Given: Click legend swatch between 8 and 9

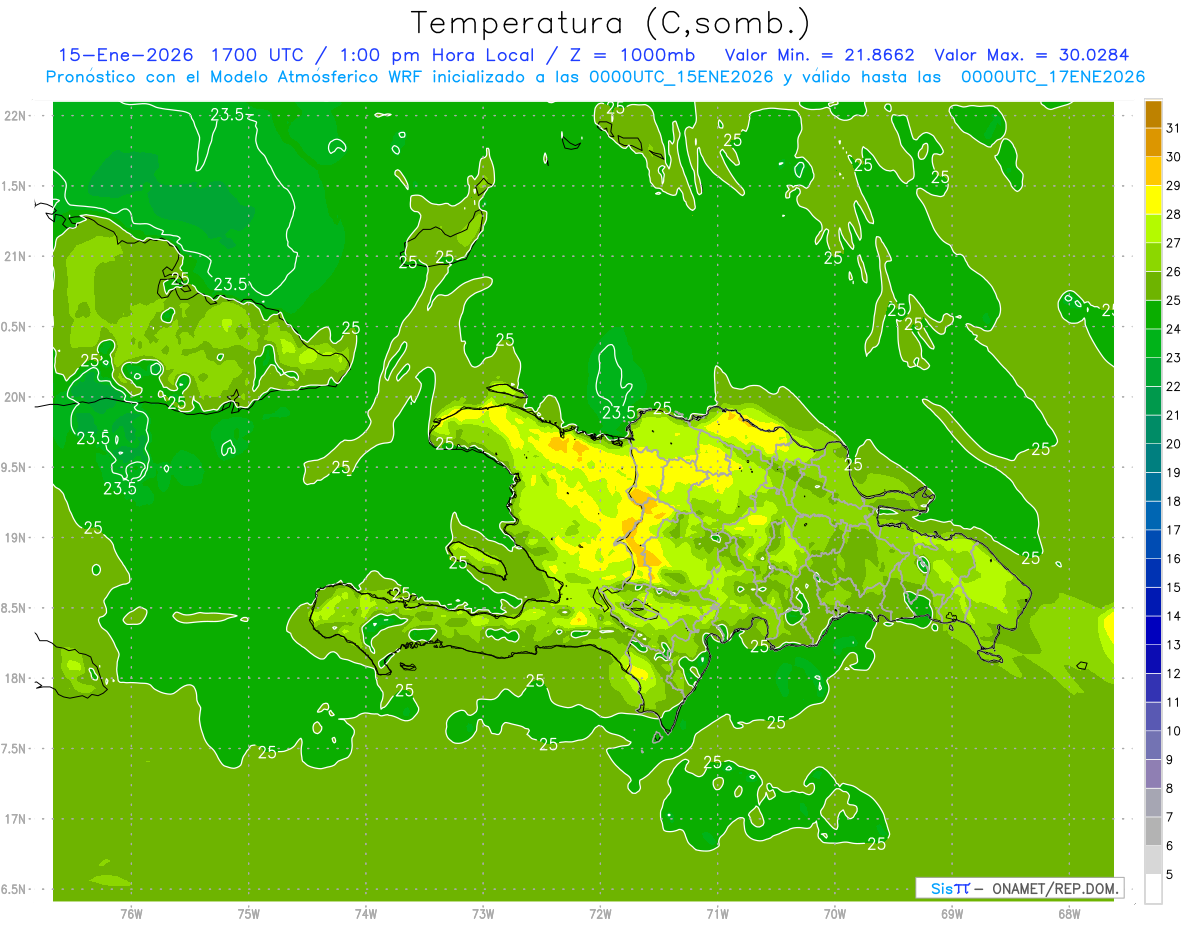Looking at the screenshot, I should 1153,775.
